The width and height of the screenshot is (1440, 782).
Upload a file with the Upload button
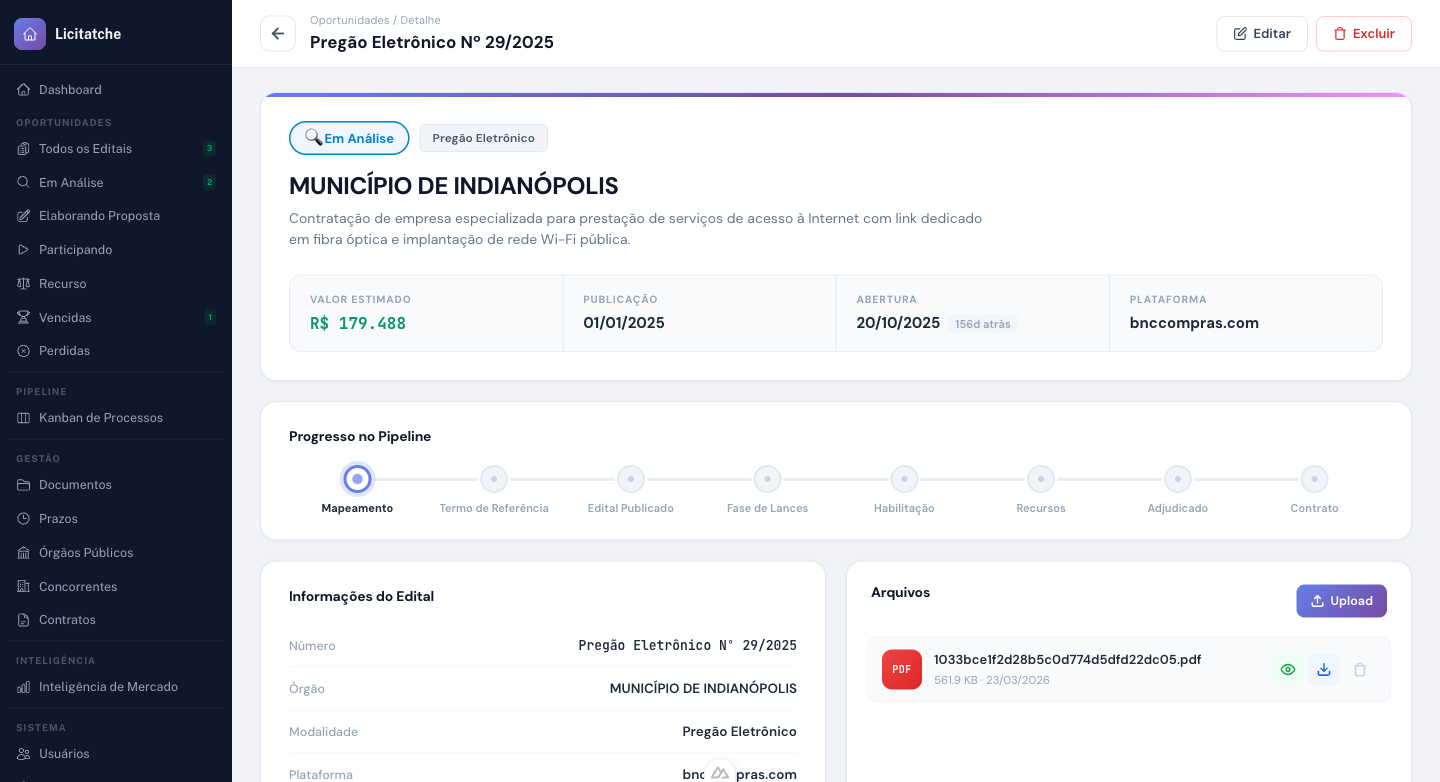click(1341, 601)
